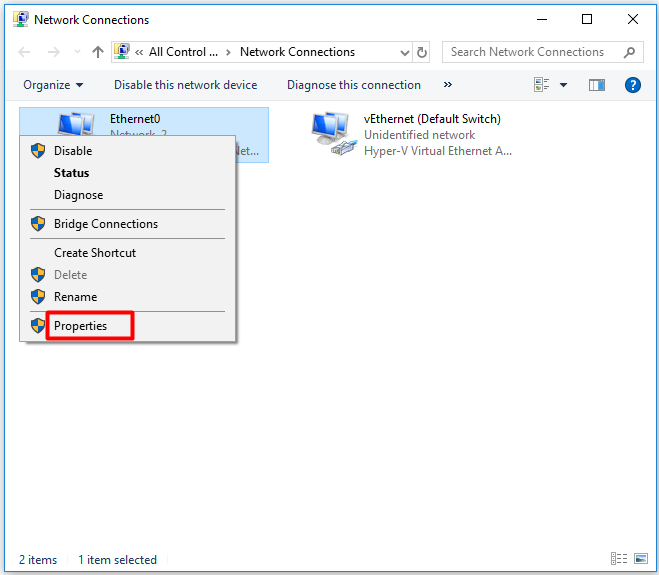Screen dimensions: 659x575
Task: Expand the address bar history dropdown
Action: pos(405,53)
